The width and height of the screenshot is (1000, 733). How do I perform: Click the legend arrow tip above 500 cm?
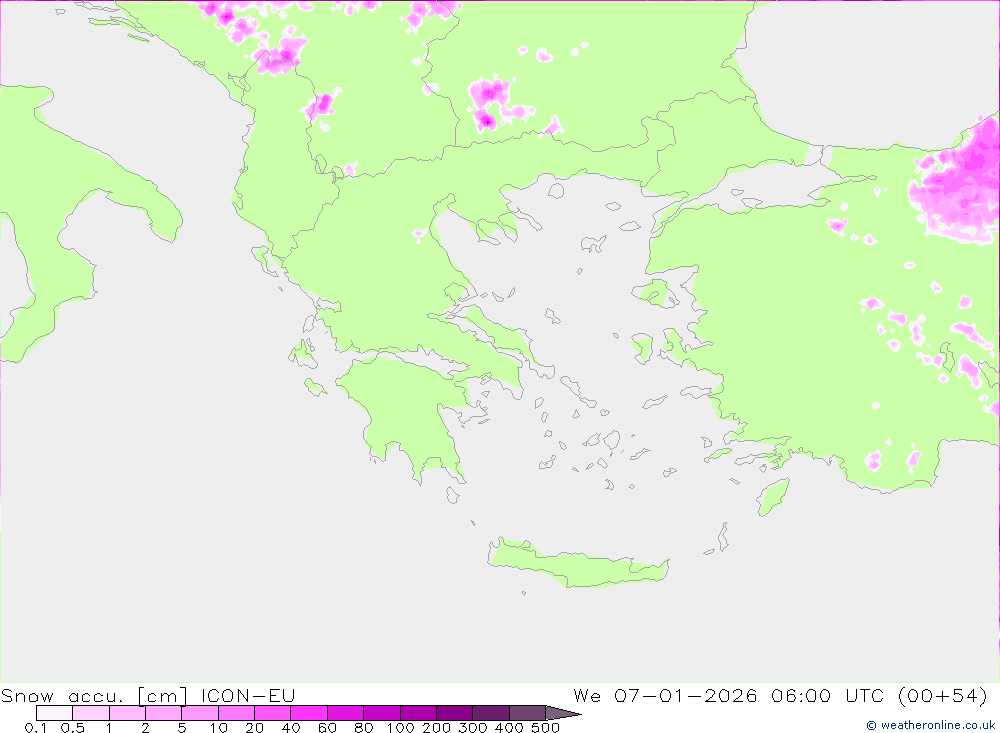tap(564, 713)
